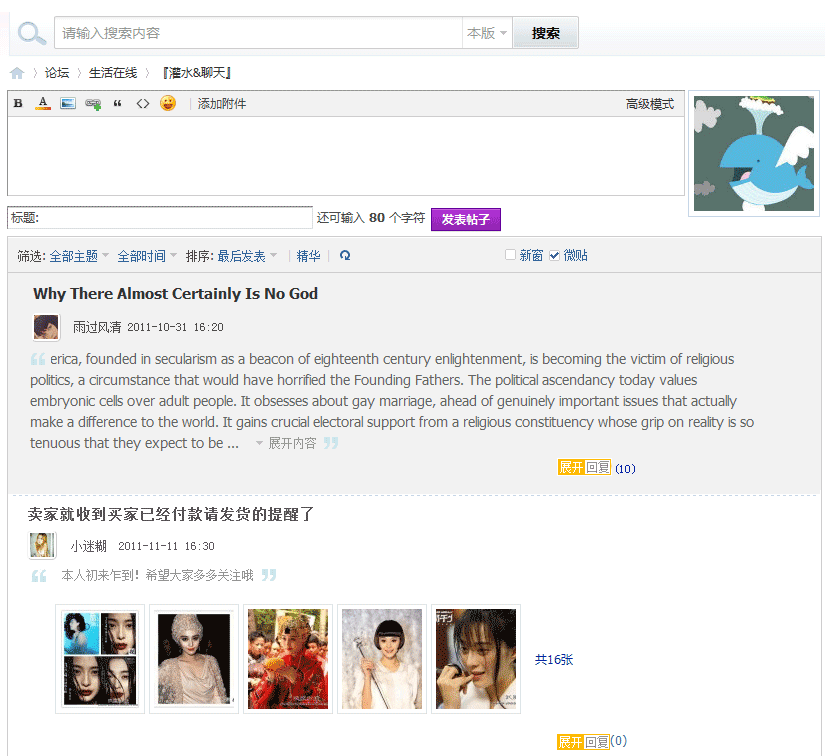Open 小迷糊 user avatar
The image size is (825, 756).
coord(42,545)
